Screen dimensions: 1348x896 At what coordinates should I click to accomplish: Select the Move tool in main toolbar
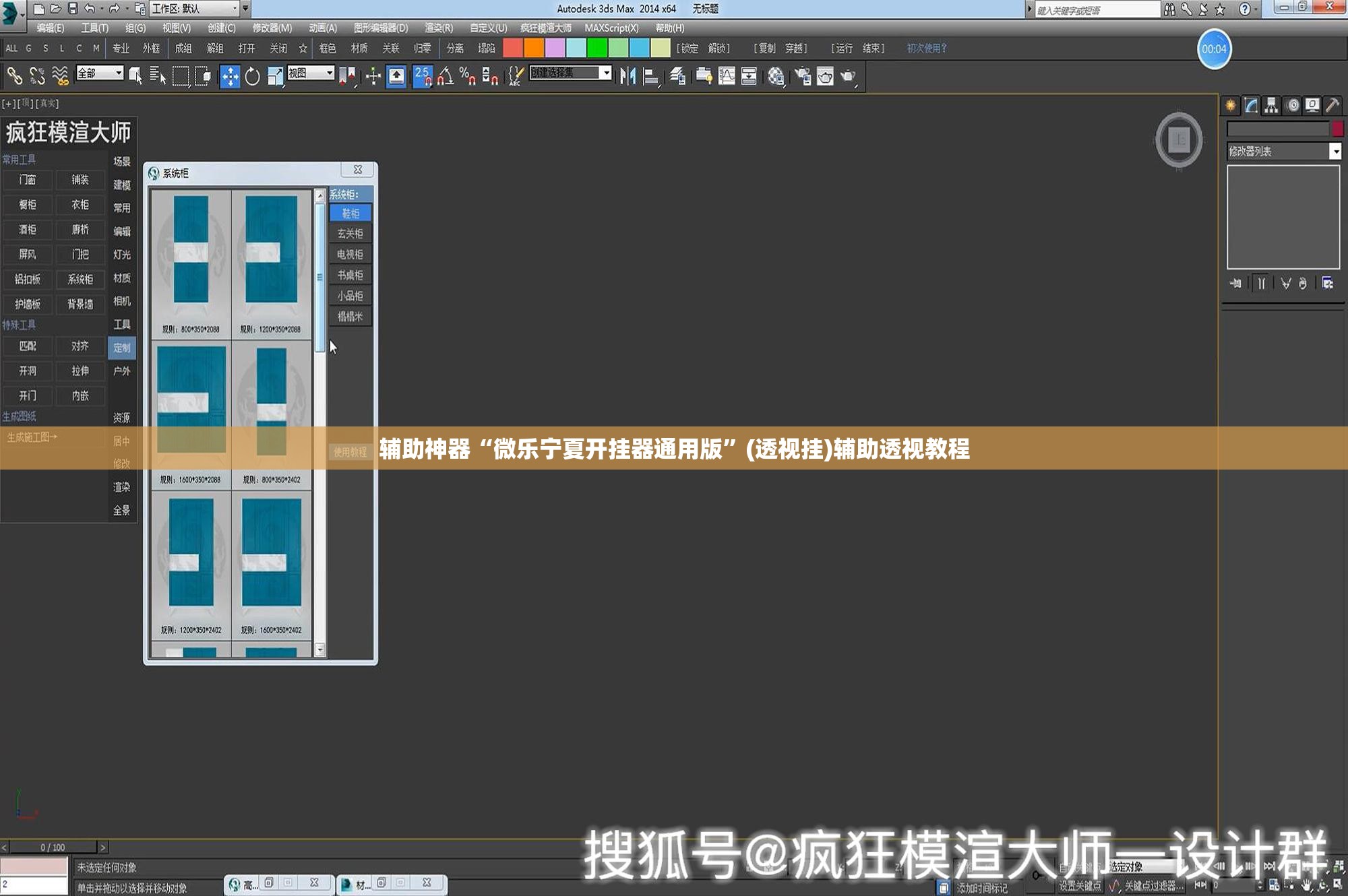(230, 76)
